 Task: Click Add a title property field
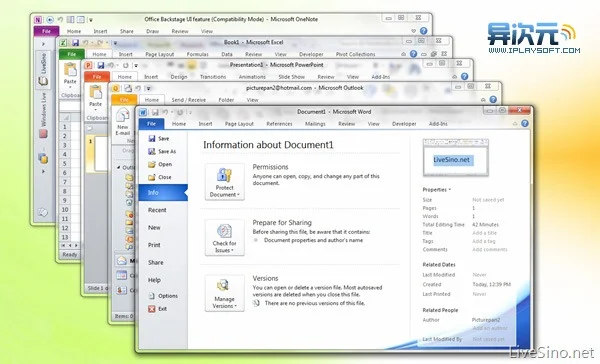pos(484,233)
